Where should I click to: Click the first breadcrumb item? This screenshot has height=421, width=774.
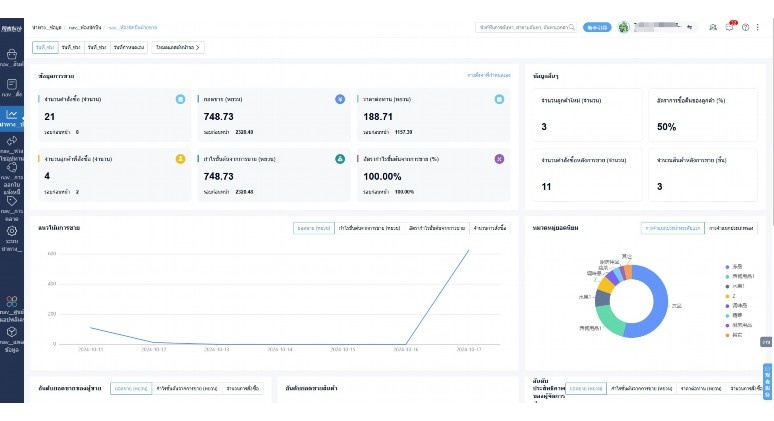(x=46, y=27)
